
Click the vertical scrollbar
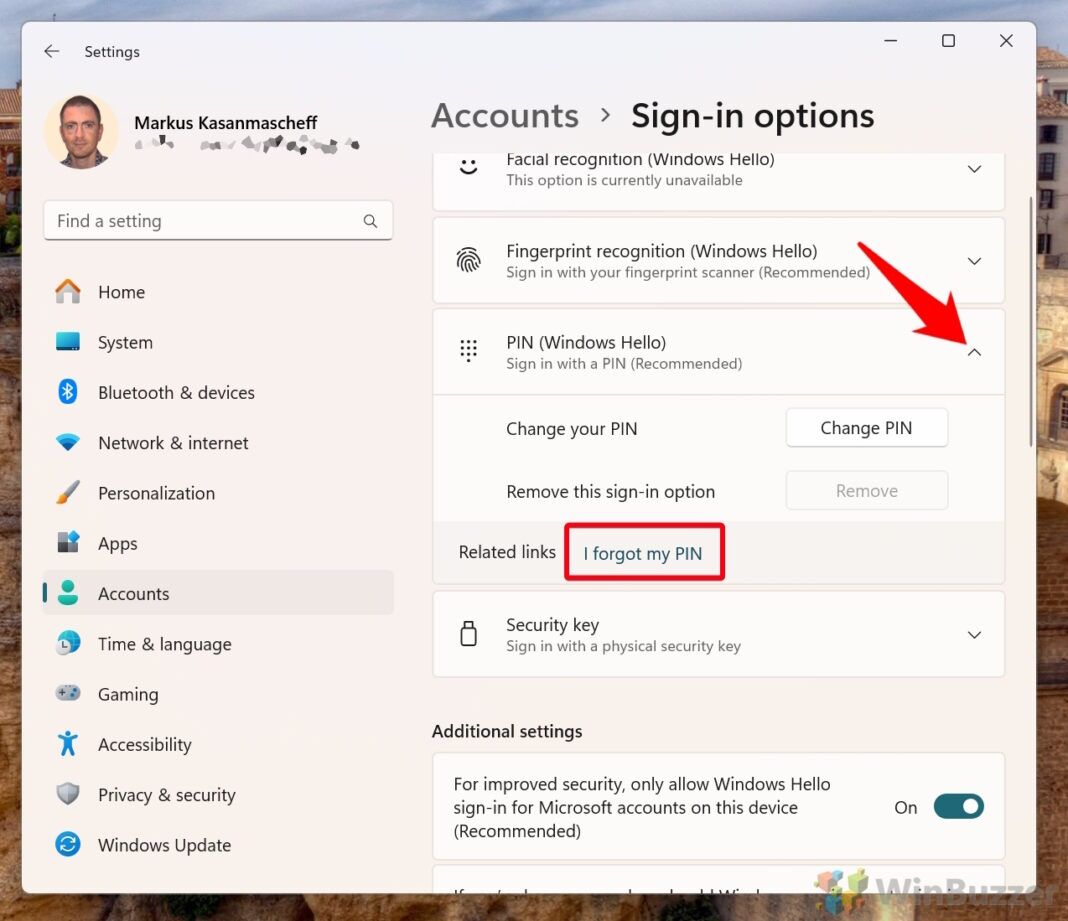[x=1031, y=321]
